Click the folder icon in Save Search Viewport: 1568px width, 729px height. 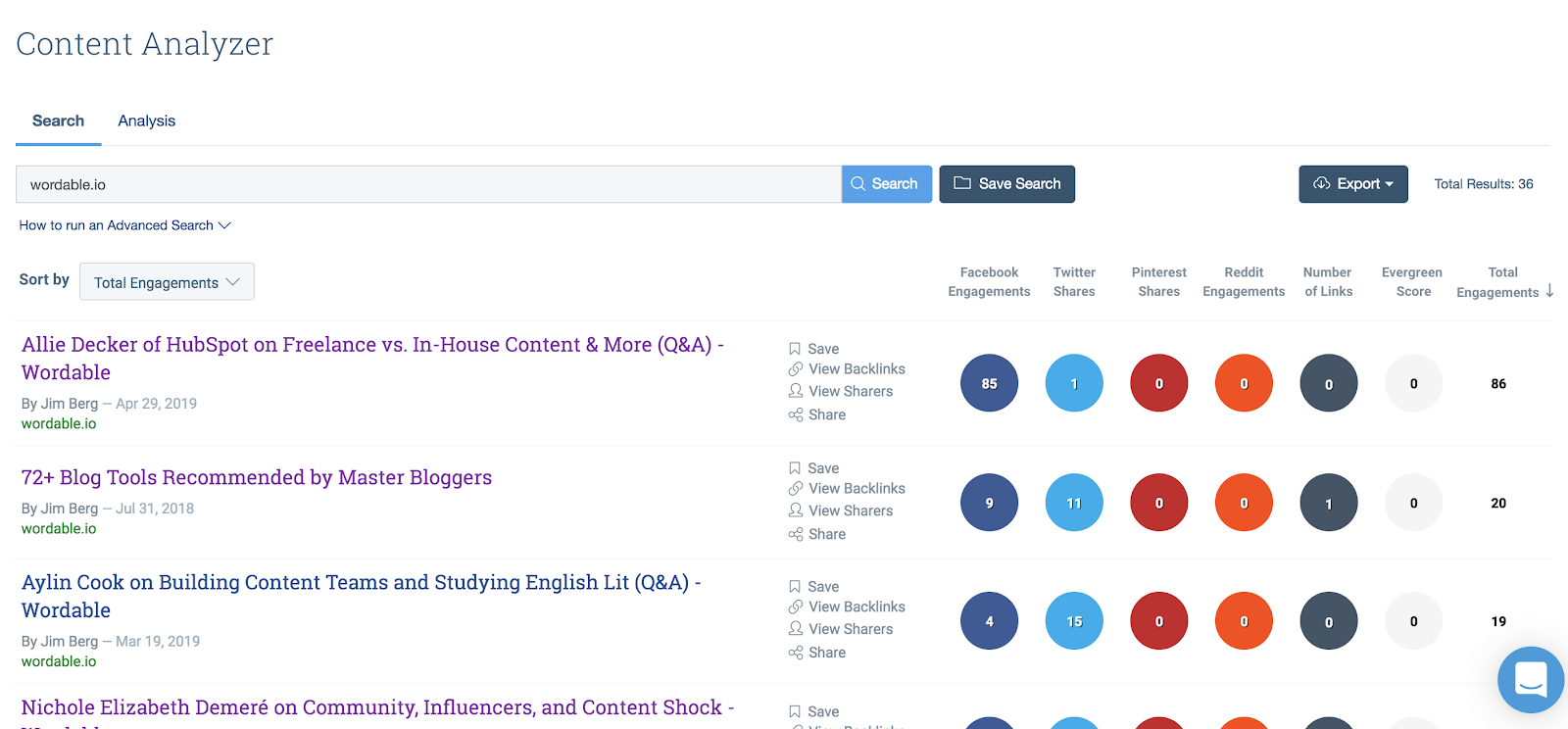tap(962, 183)
